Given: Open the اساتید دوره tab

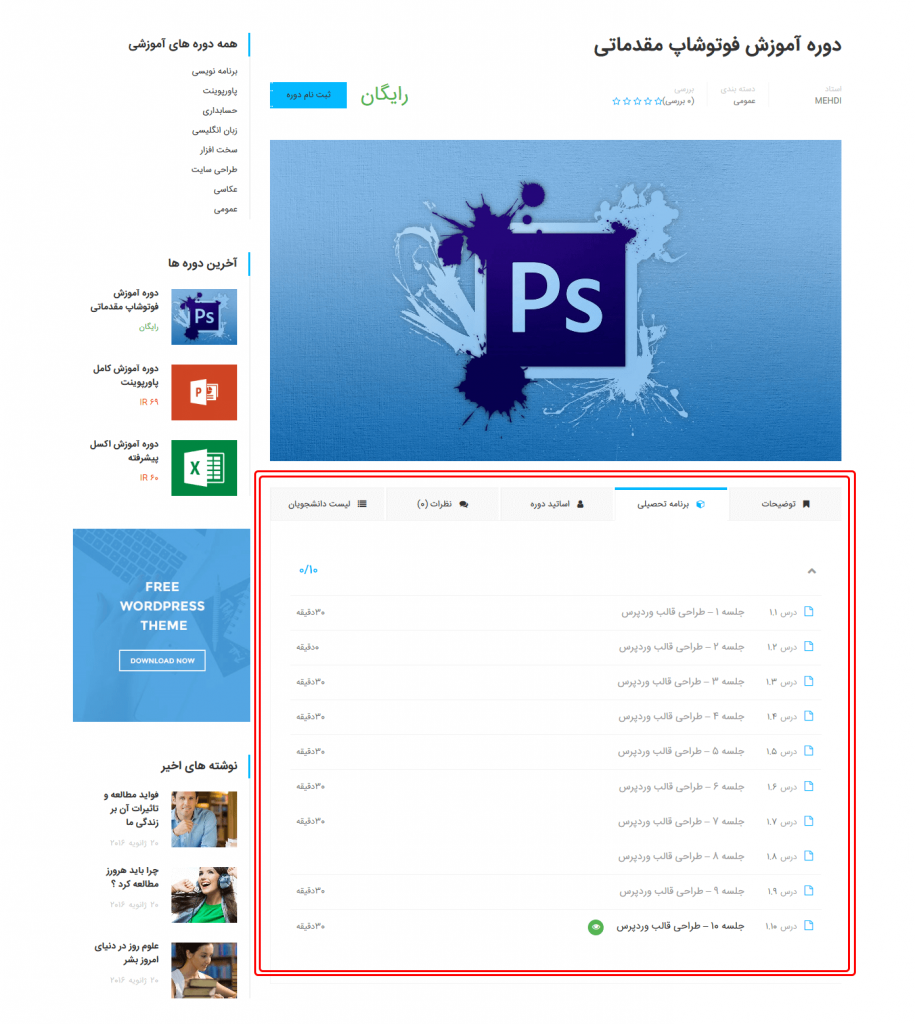Looking at the screenshot, I should click(x=556, y=504).
